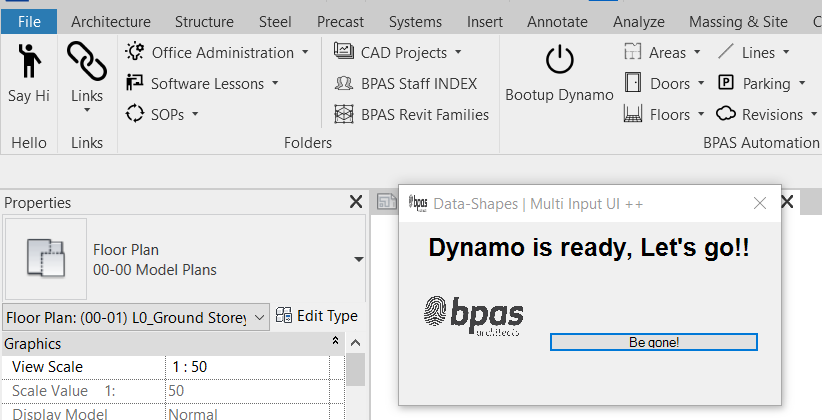Click the bpas fingerprint icon in dialog title
The image size is (822, 420).
coord(418,203)
